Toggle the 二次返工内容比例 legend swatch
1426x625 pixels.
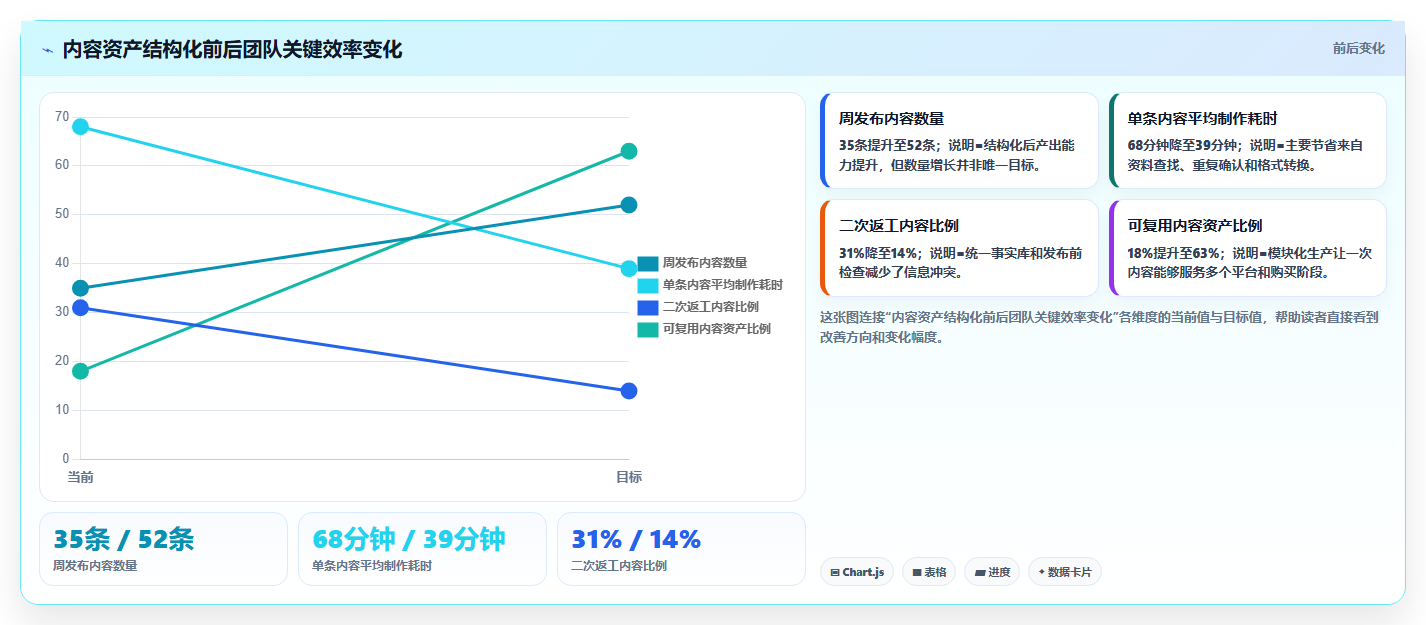pyautogui.click(x=648, y=307)
